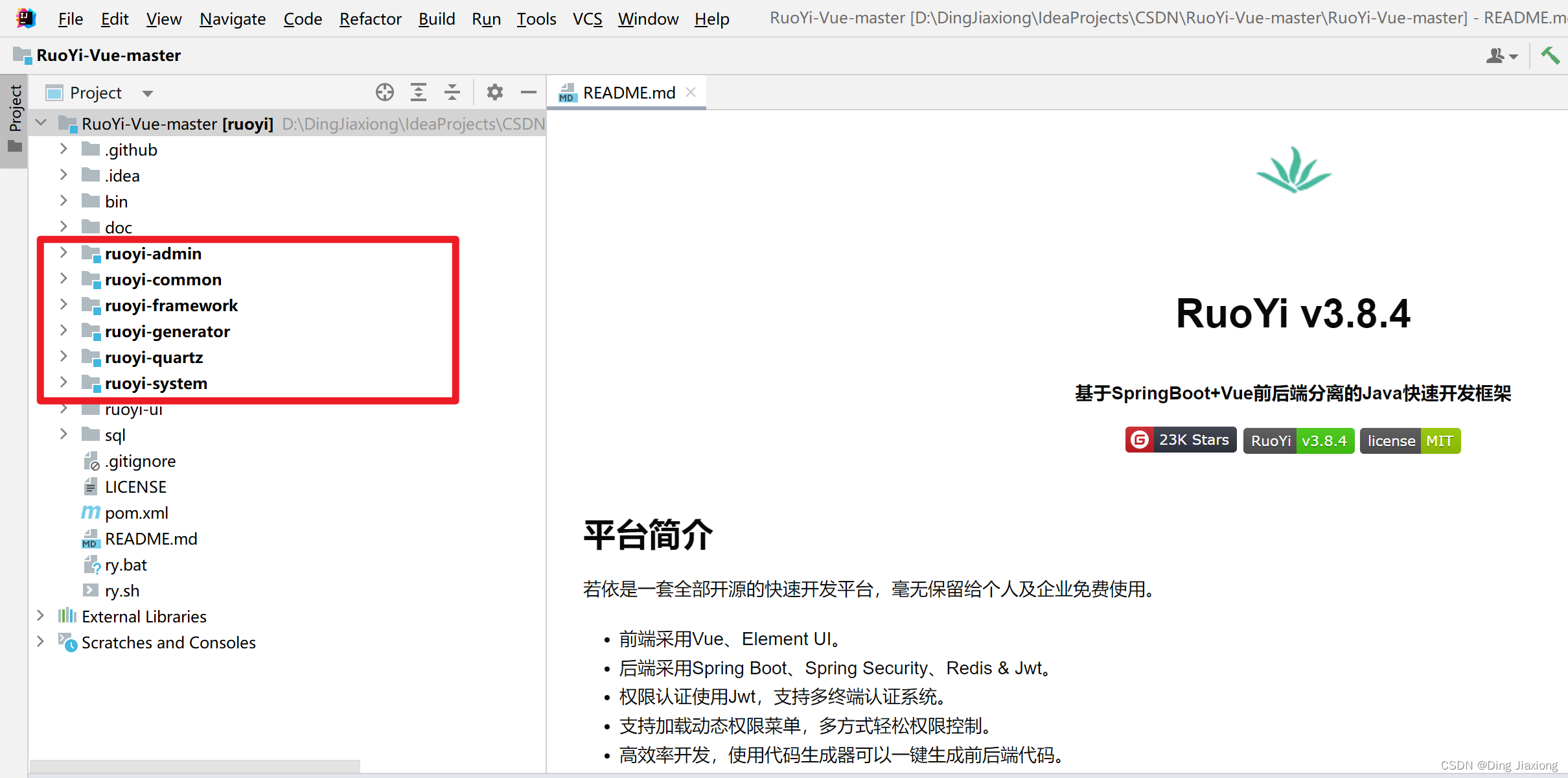Click the Project panel horizontal scrollbar
1568x778 pixels.
pos(195,766)
